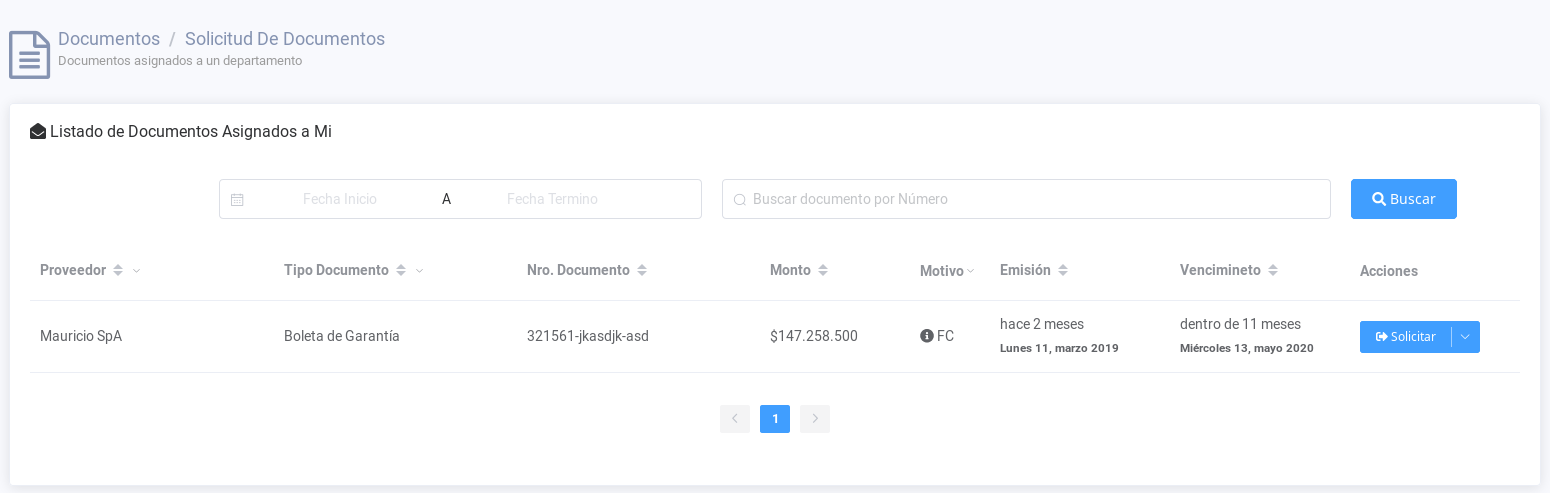This screenshot has height=493, width=1550.
Task: Sort by Monto column arrows
Action: (823, 271)
